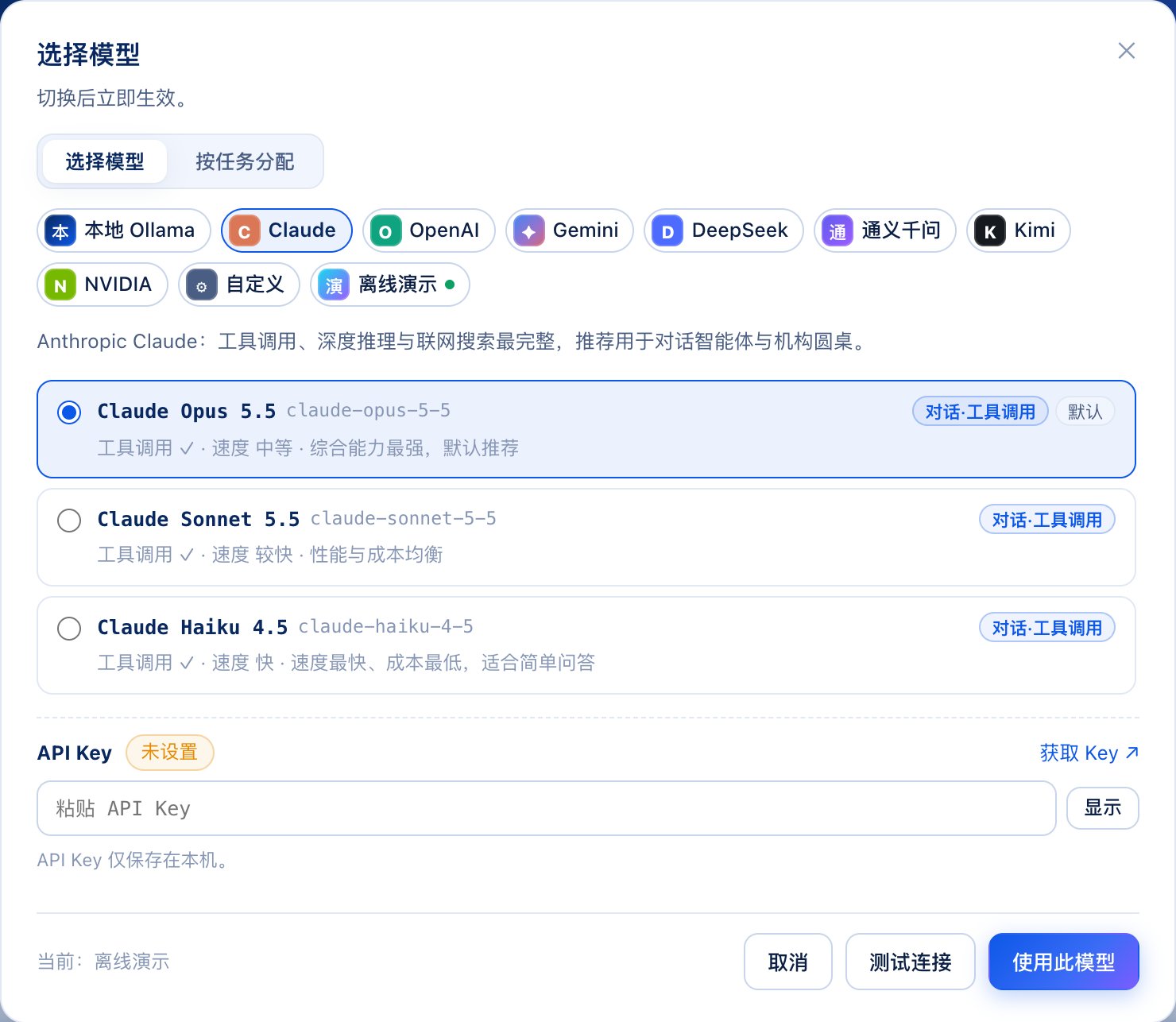Click the 未设置 status badge
Screen dimensions: 1176x1022
tap(170, 753)
